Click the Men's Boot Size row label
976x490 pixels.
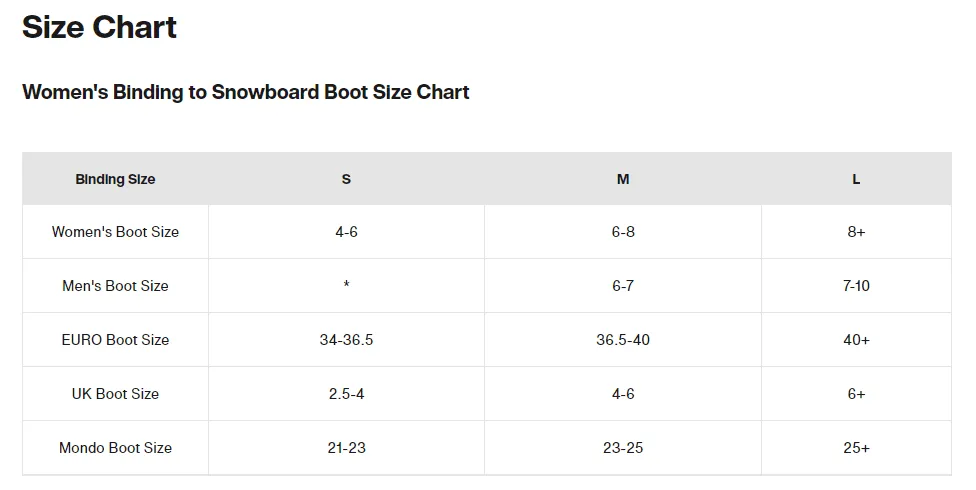(115, 286)
